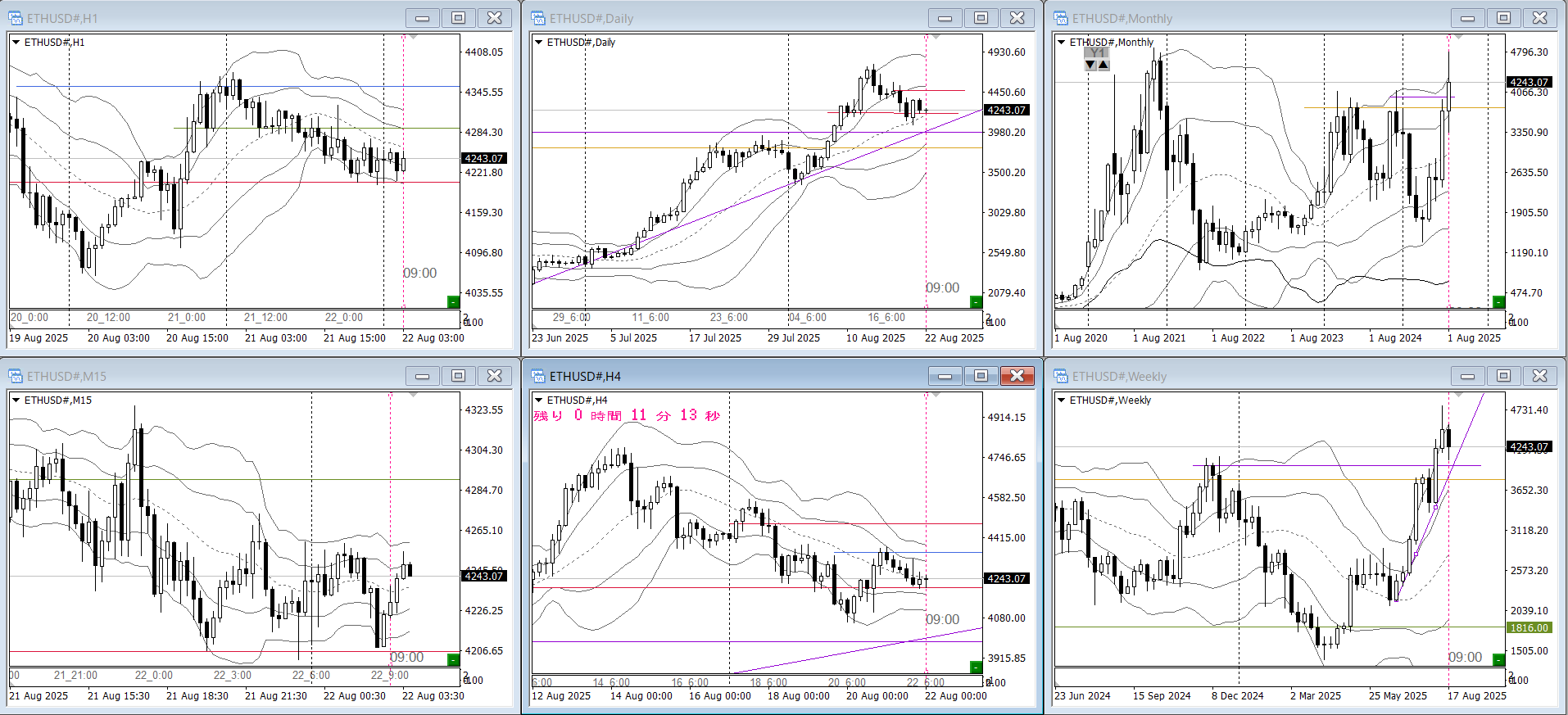Toggle the green minus square on H4 chart
The height and width of the screenshot is (715, 1568).
click(976, 667)
